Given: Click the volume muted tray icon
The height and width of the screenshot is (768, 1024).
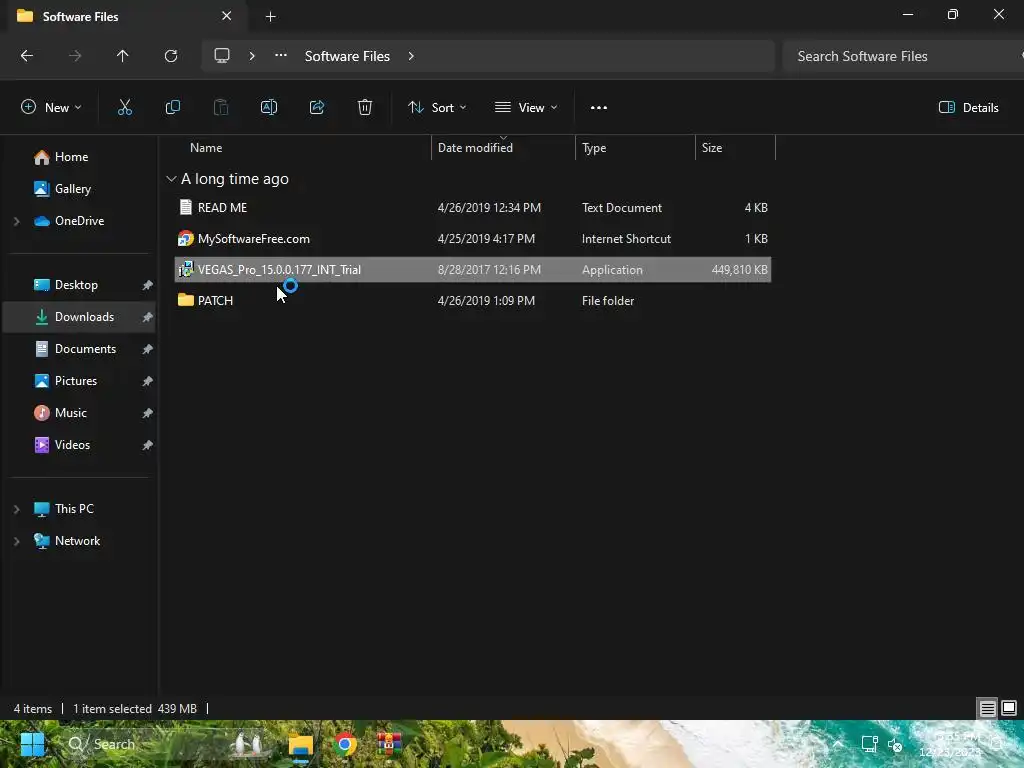Looking at the screenshot, I should click(895, 744).
